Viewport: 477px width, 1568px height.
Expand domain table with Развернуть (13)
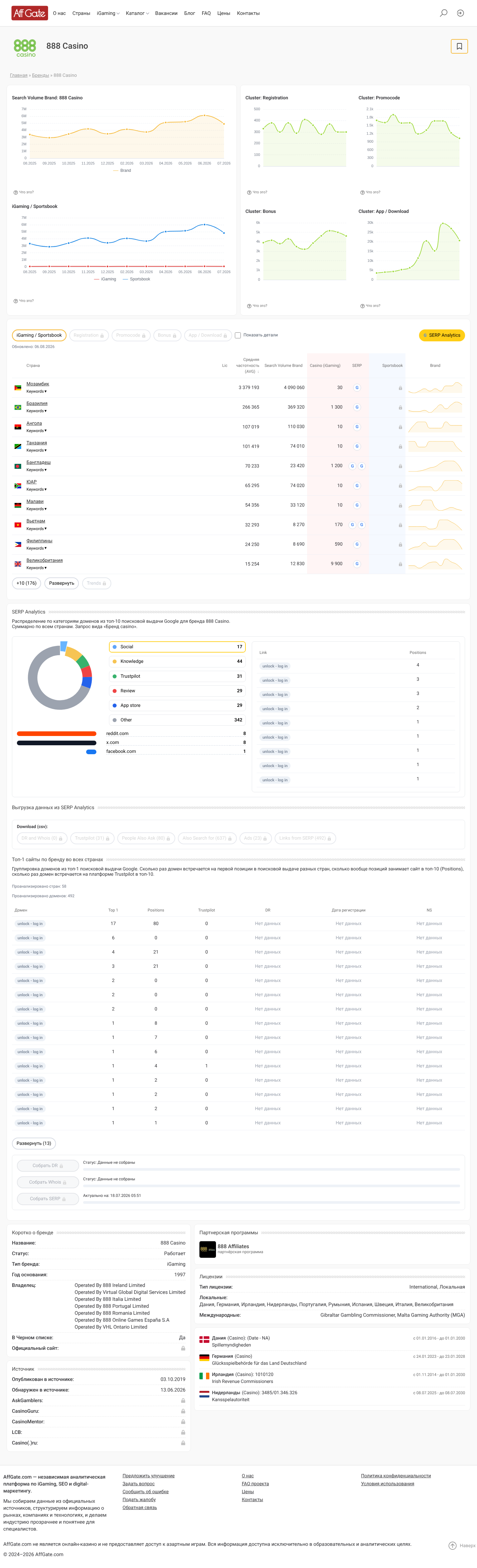click(x=34, y=1143)
